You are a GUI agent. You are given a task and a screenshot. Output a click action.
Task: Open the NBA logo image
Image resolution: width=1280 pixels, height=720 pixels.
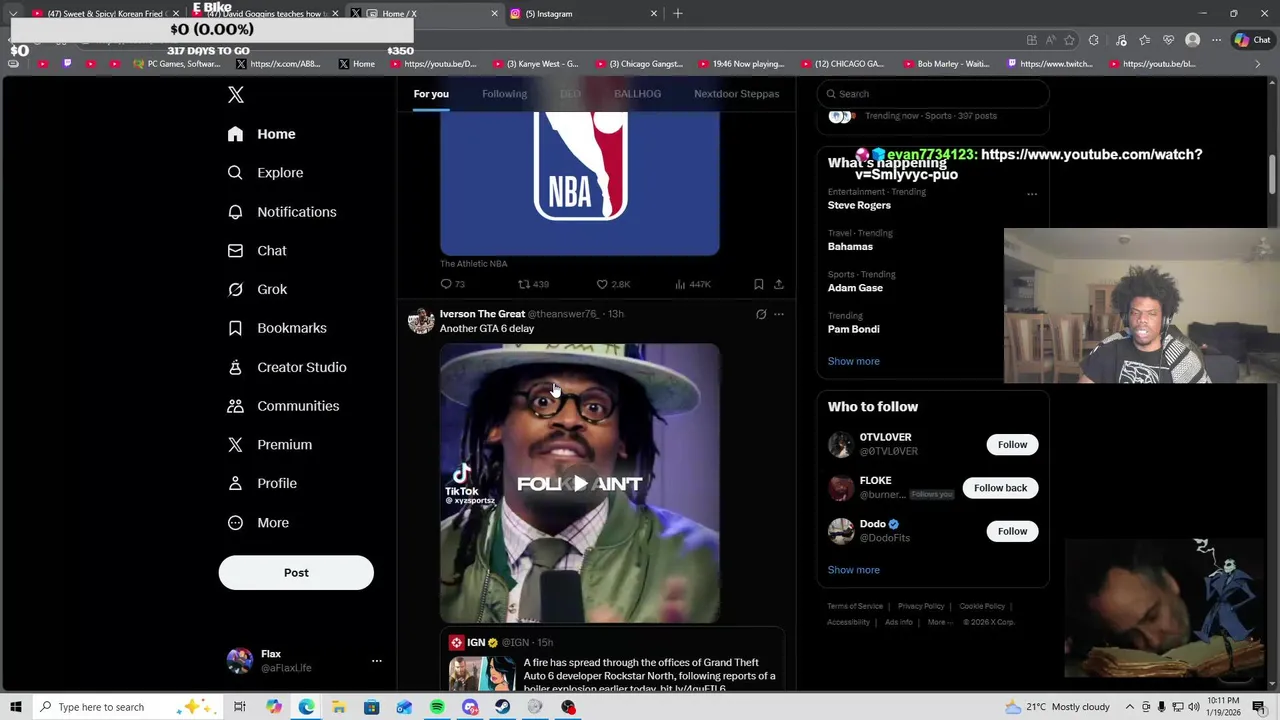pyautogui.click(x=580, y=183)
